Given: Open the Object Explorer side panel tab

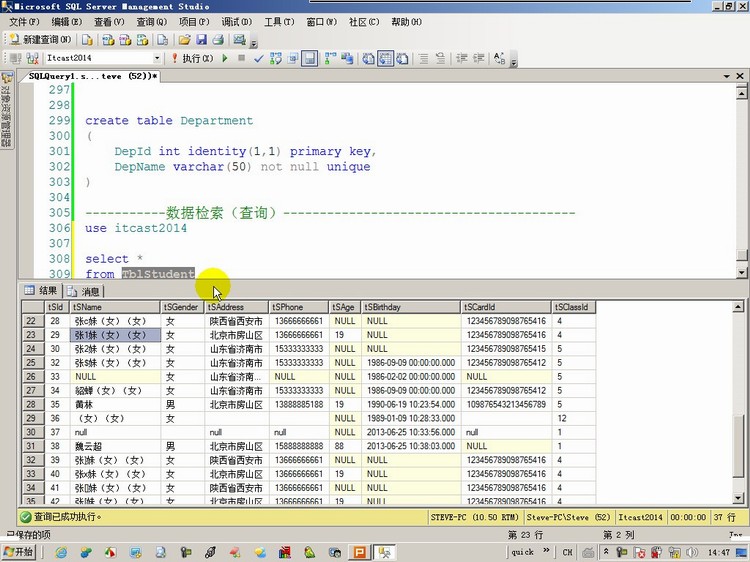Looking at the screenshot, I should pyautogui.click(x=6, y=110).
